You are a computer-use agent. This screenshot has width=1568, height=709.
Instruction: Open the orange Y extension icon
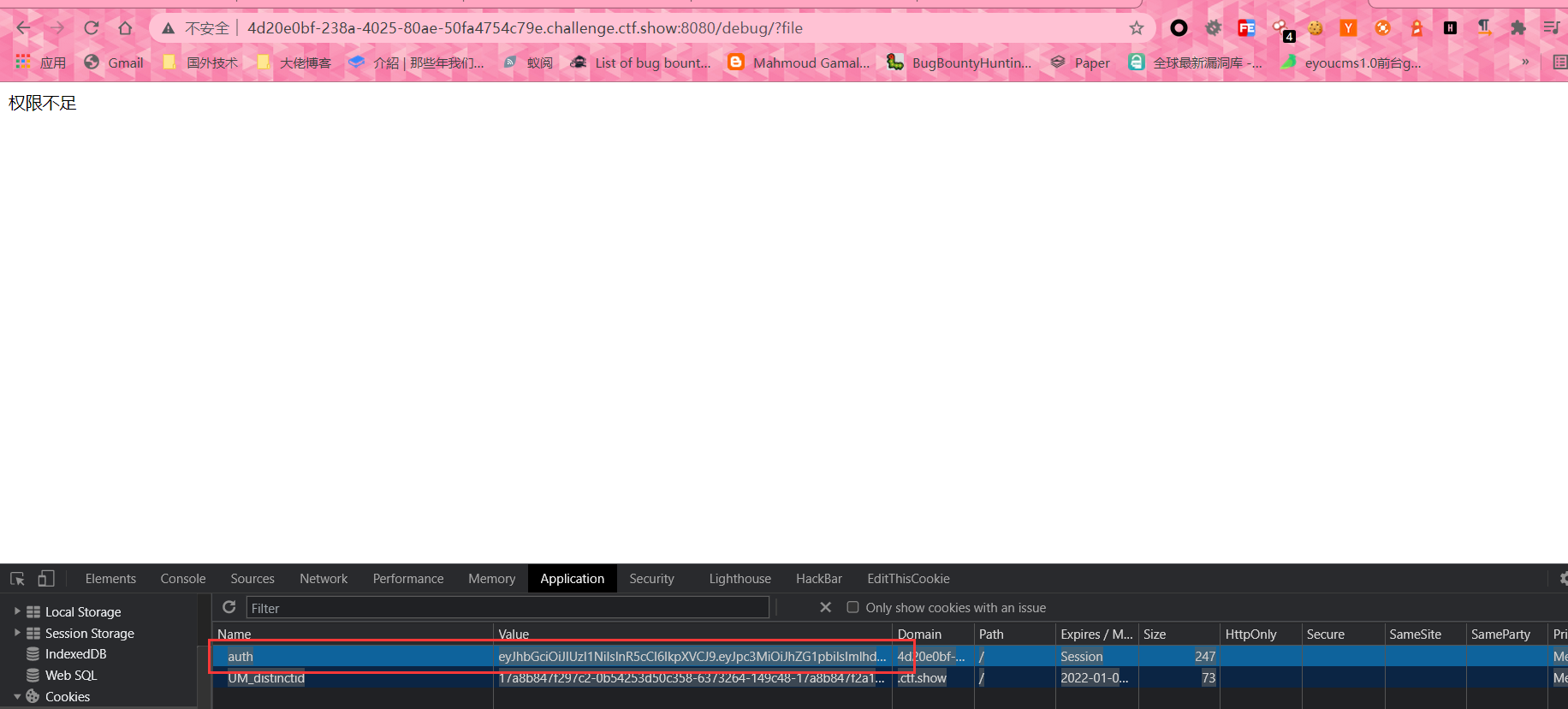click(1348, 28)
